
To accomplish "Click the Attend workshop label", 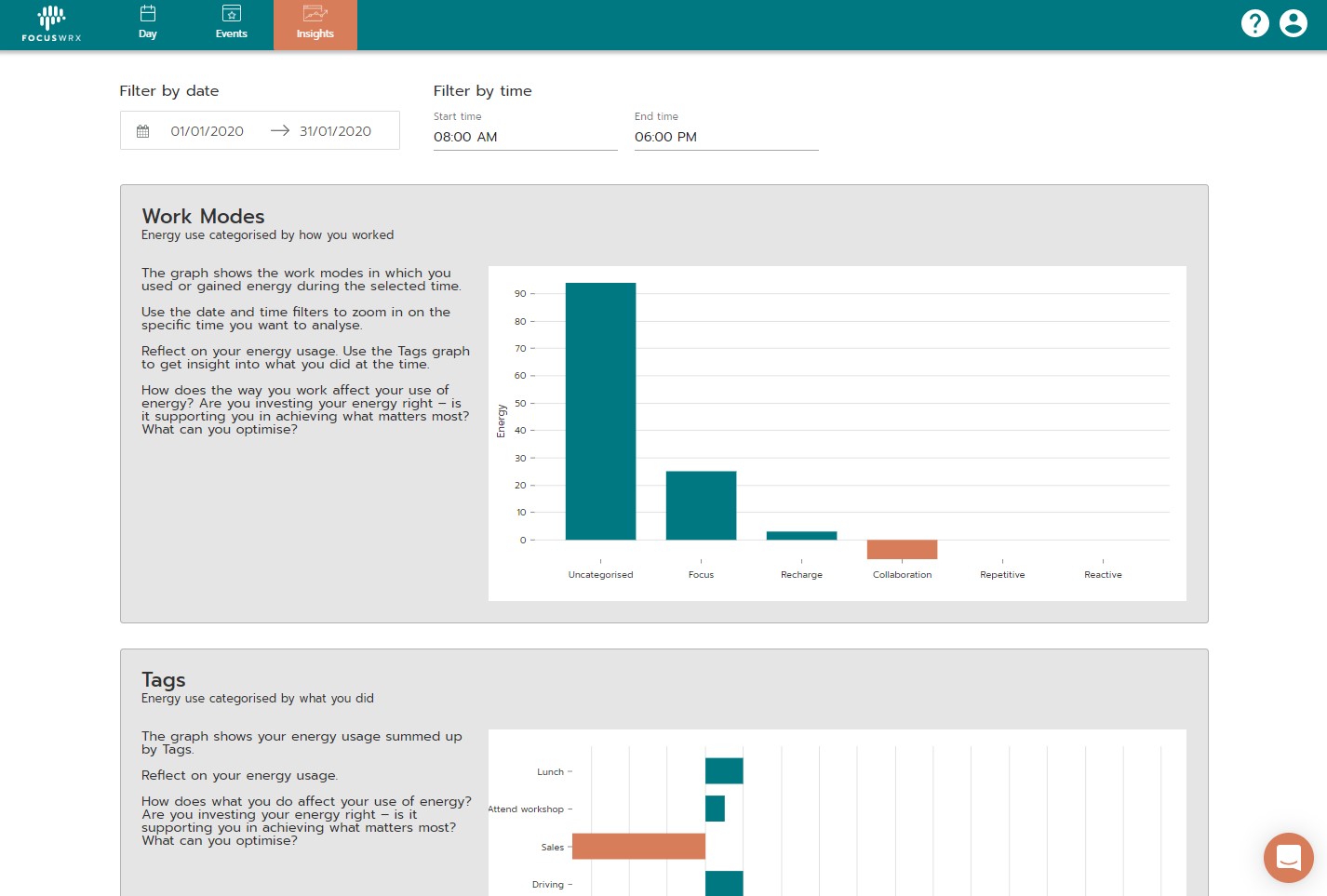I will pyautogui.click(x=526, y=809).
